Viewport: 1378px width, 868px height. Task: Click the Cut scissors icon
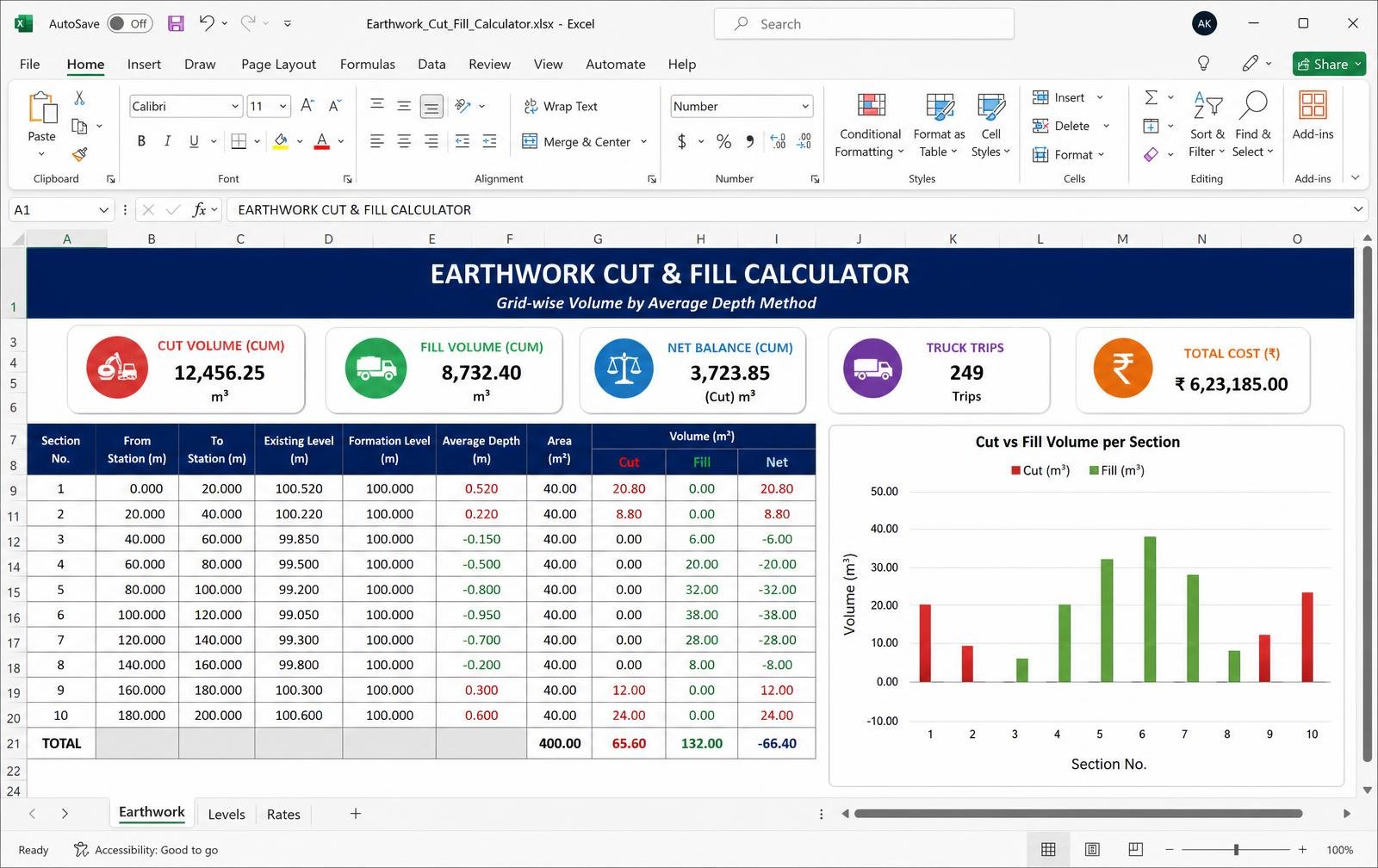click(x=79, y=98)
